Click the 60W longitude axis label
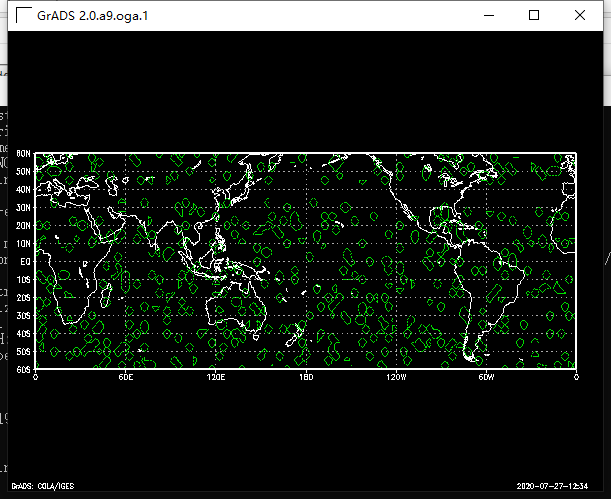 coord(486,377)
